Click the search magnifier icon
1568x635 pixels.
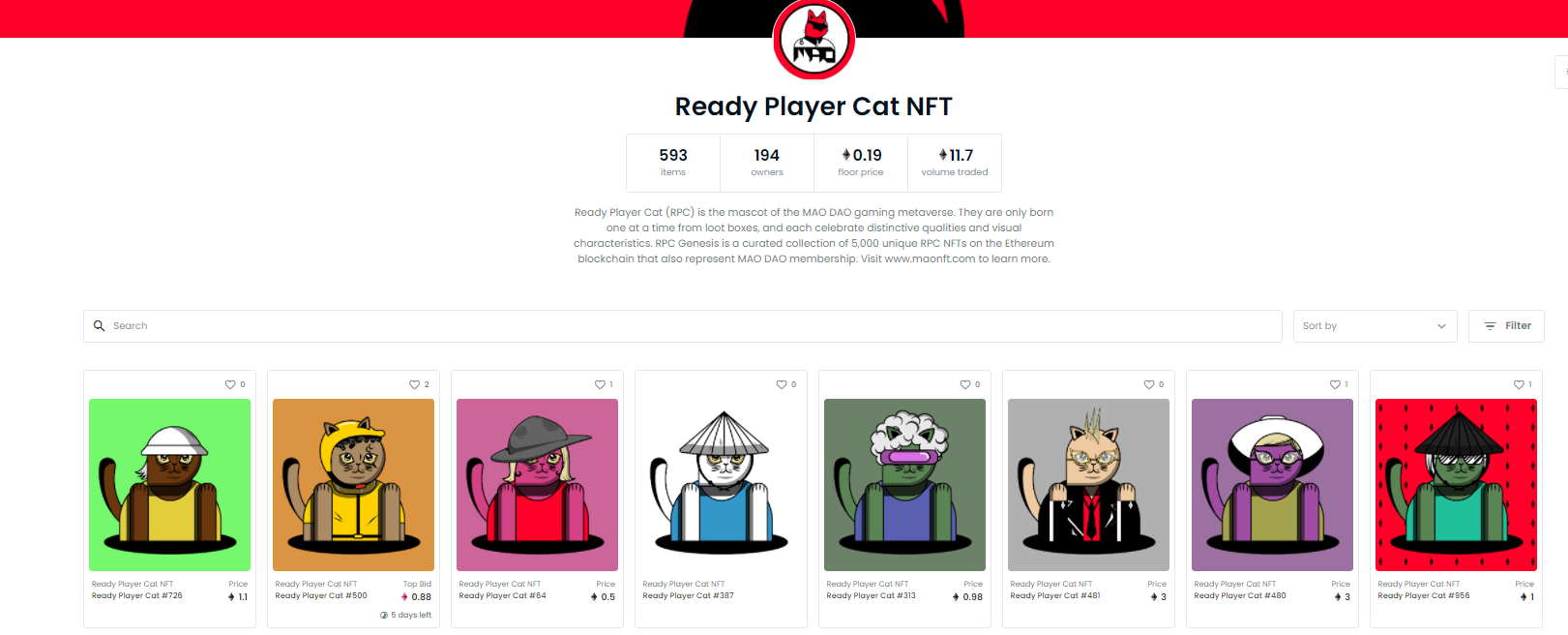pyautogui.click(x=99, y=326)
